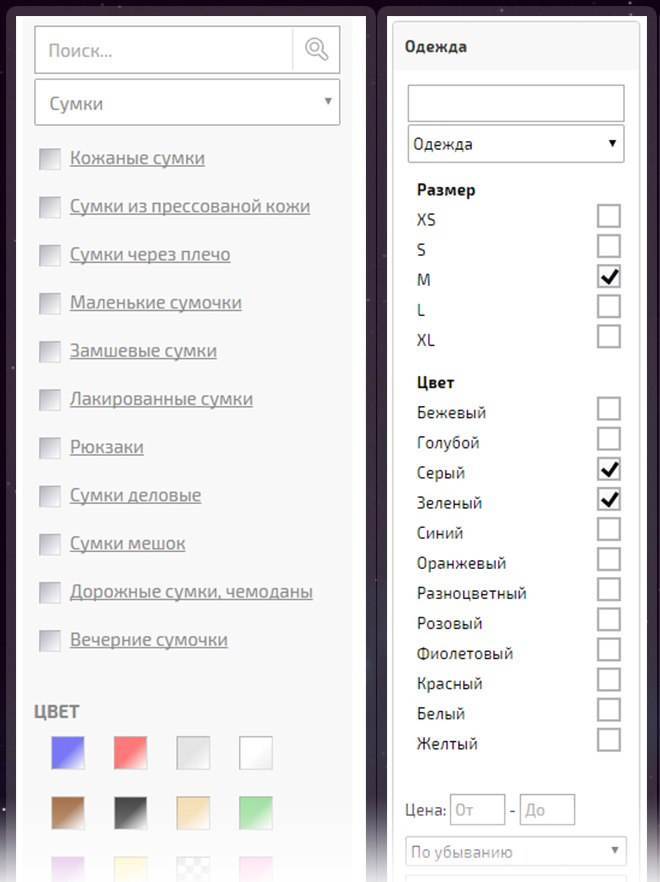
Task: Tick the Рюкзаки checkbox
Action: (50, 448)
